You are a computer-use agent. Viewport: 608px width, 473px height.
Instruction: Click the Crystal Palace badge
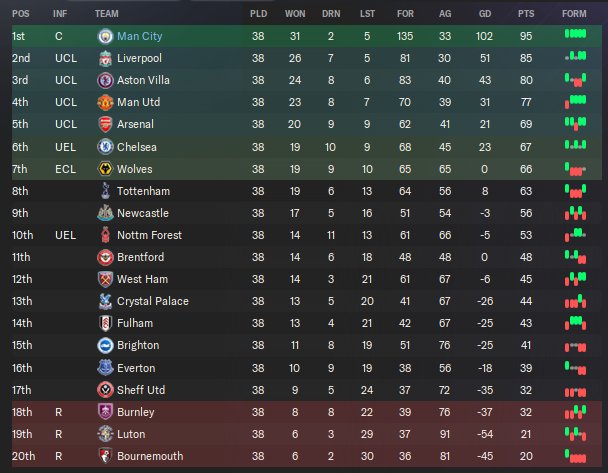coord(105,301)
